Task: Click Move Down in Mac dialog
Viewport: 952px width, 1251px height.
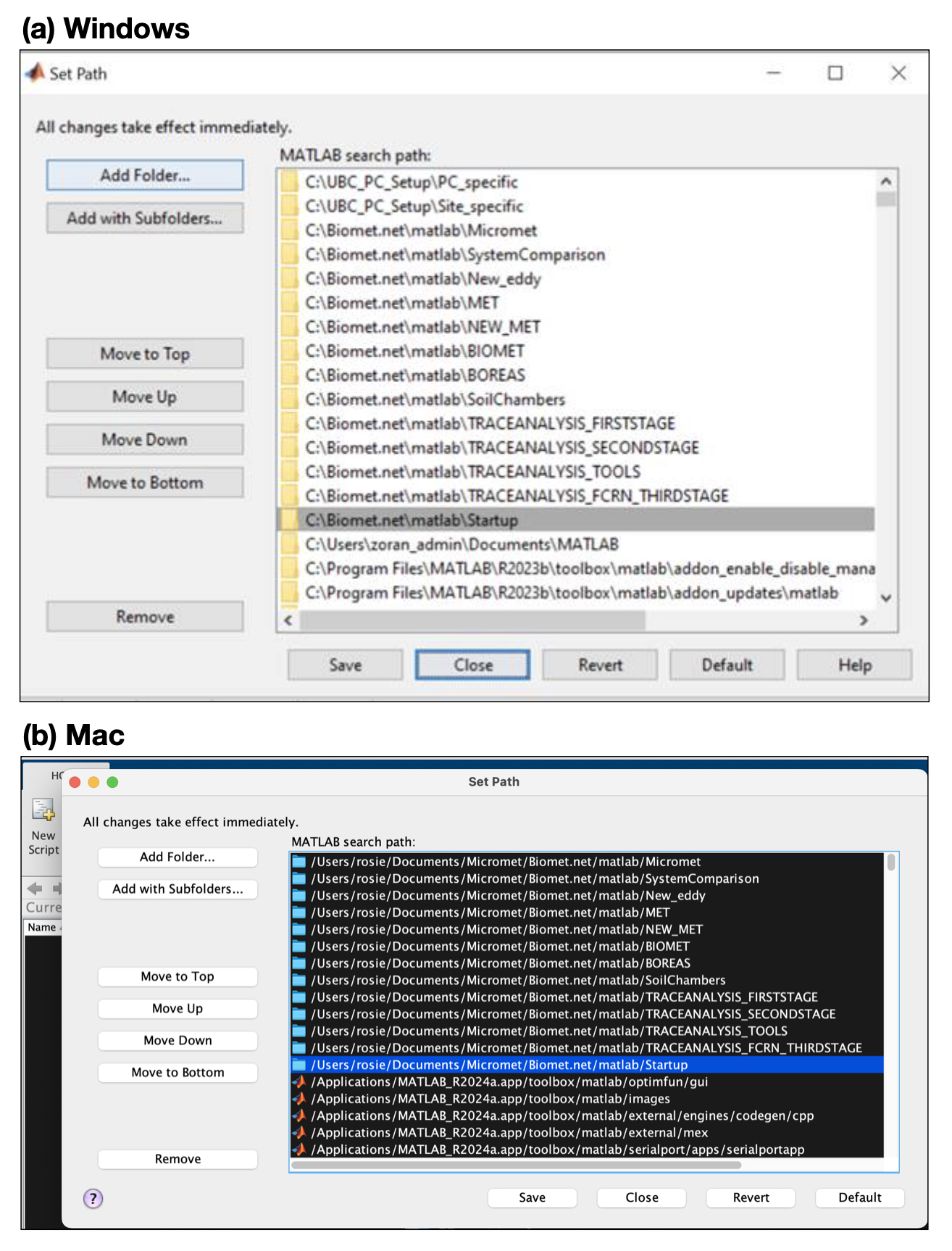Action: click(x=178, y=1040)
